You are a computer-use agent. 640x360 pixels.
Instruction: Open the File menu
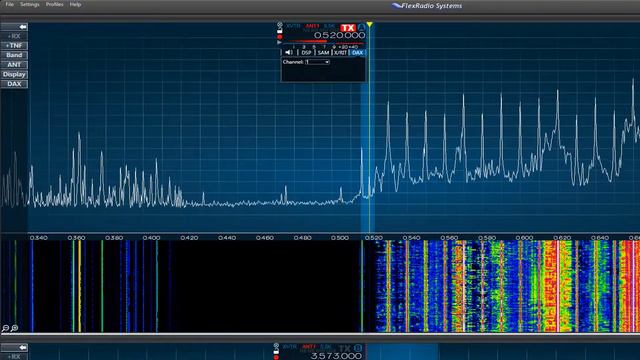pos(9,4)
